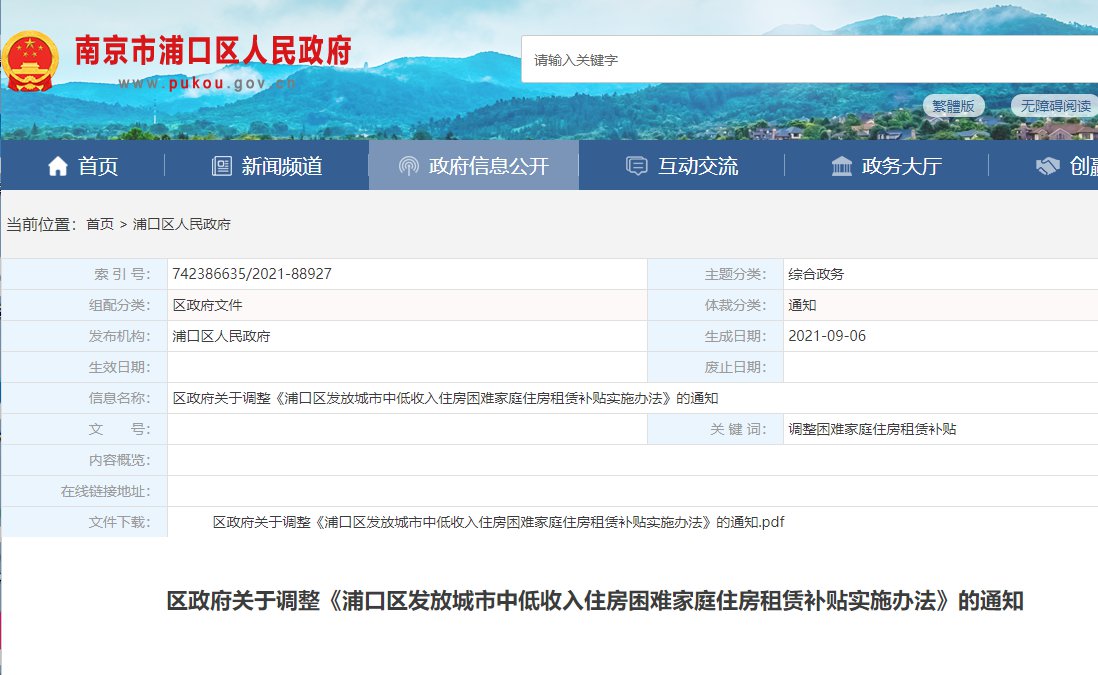The height and width of the screenshot is (675, 1098).
Task: Click the newspaper icon for 新闻频道
Action: (x=222, y=166)
